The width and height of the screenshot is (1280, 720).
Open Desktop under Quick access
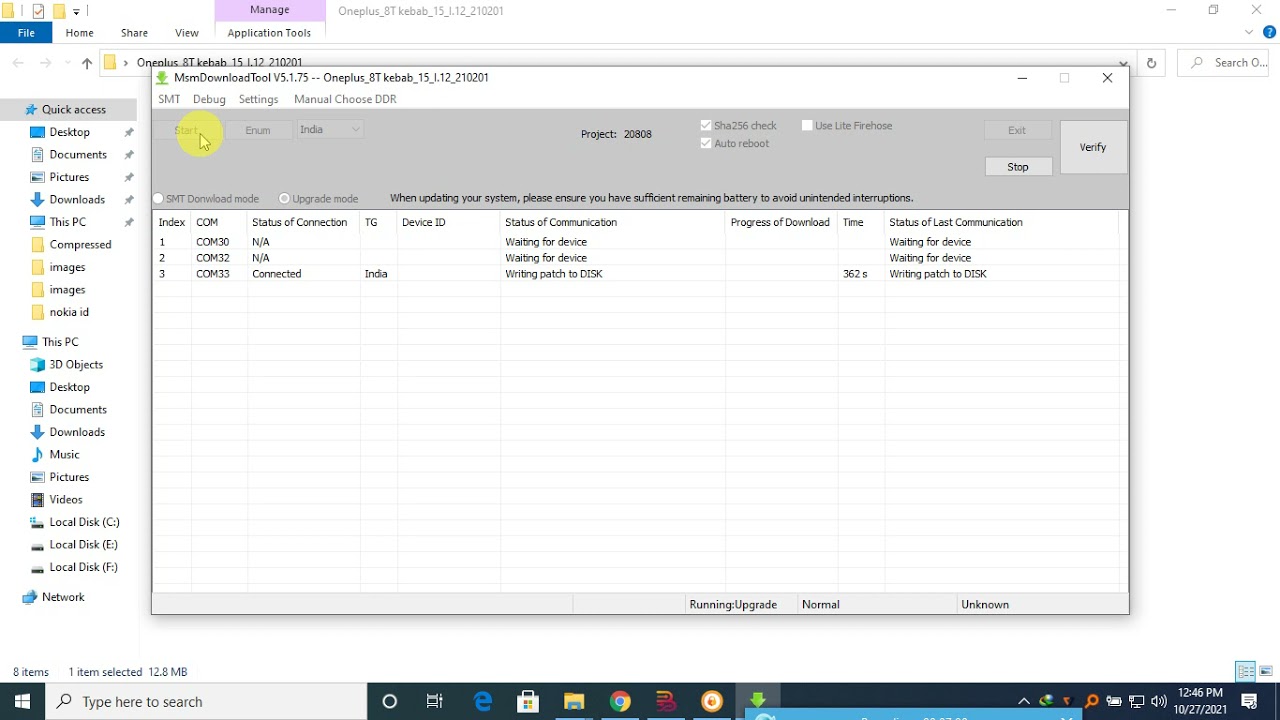pos(69,132)
